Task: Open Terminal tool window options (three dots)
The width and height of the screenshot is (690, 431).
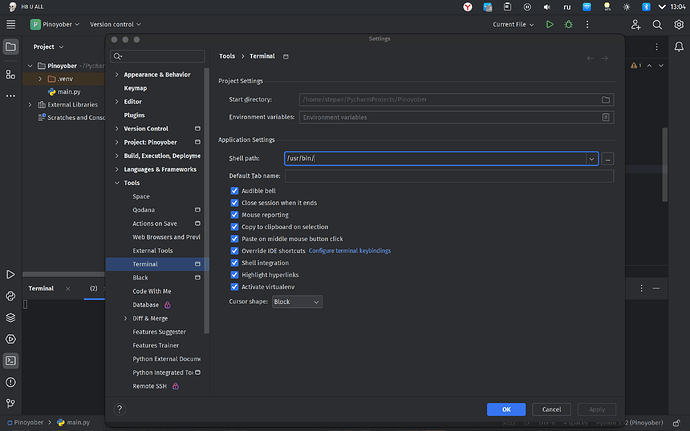Action: pos(641,288)
